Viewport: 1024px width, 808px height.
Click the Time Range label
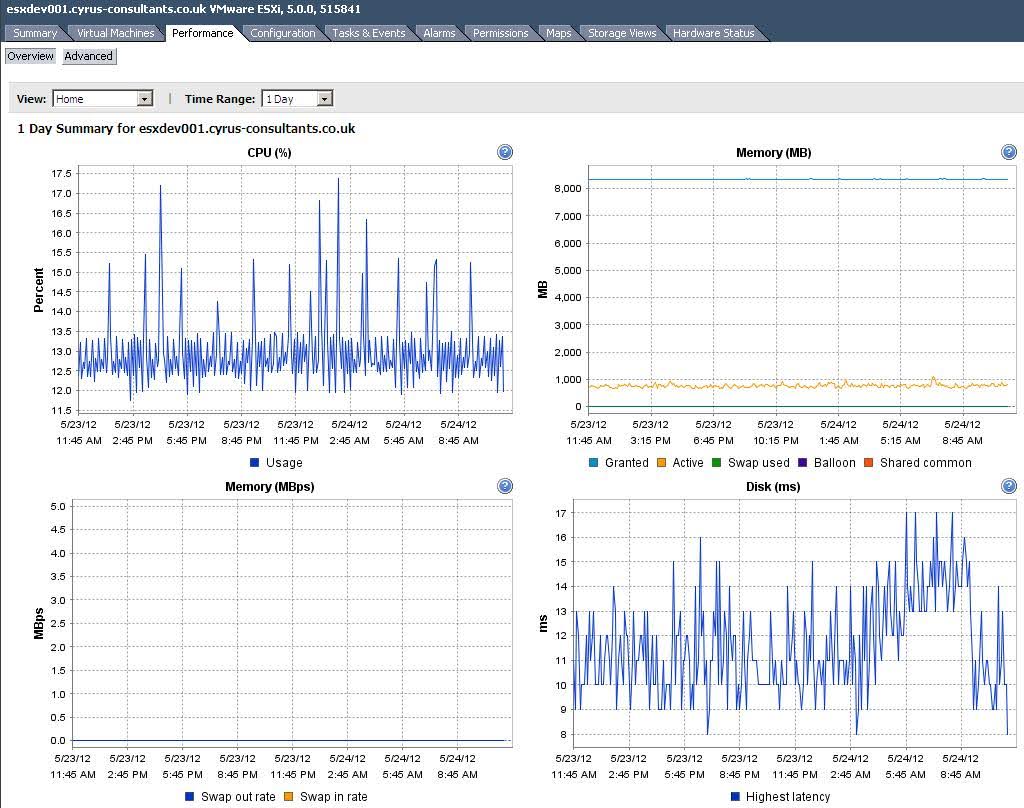click(x=219, y=99)
